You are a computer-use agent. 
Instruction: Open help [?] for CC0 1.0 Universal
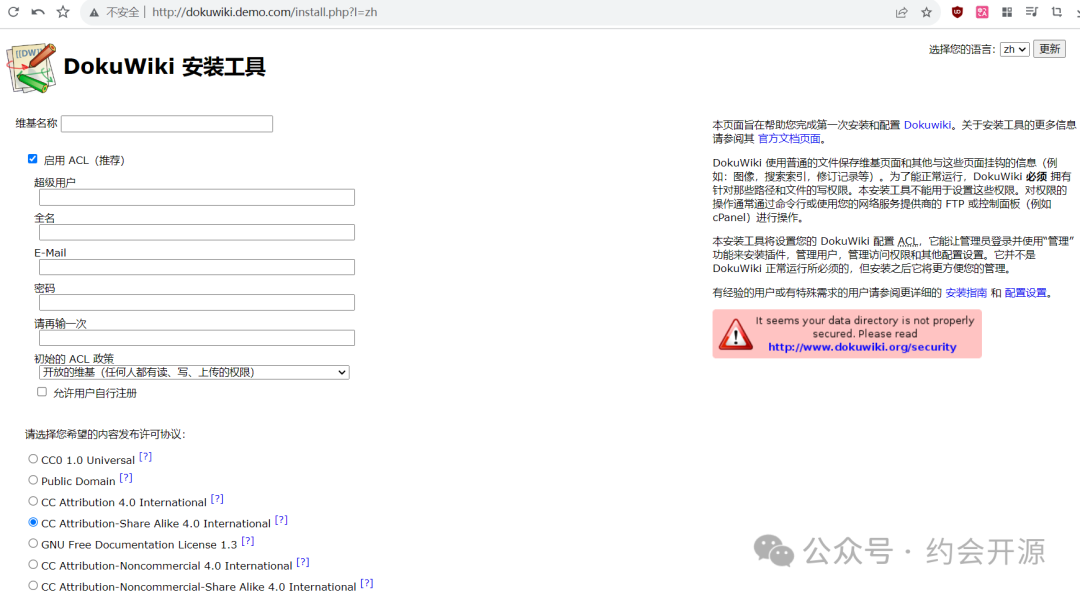click(145, 457)
